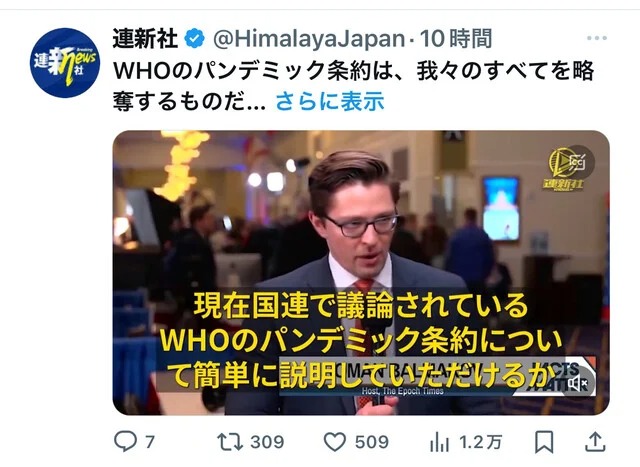Expand tweet text via さらに表示
The height and width of the screenshot is (467, 640).
click(330, 101)
